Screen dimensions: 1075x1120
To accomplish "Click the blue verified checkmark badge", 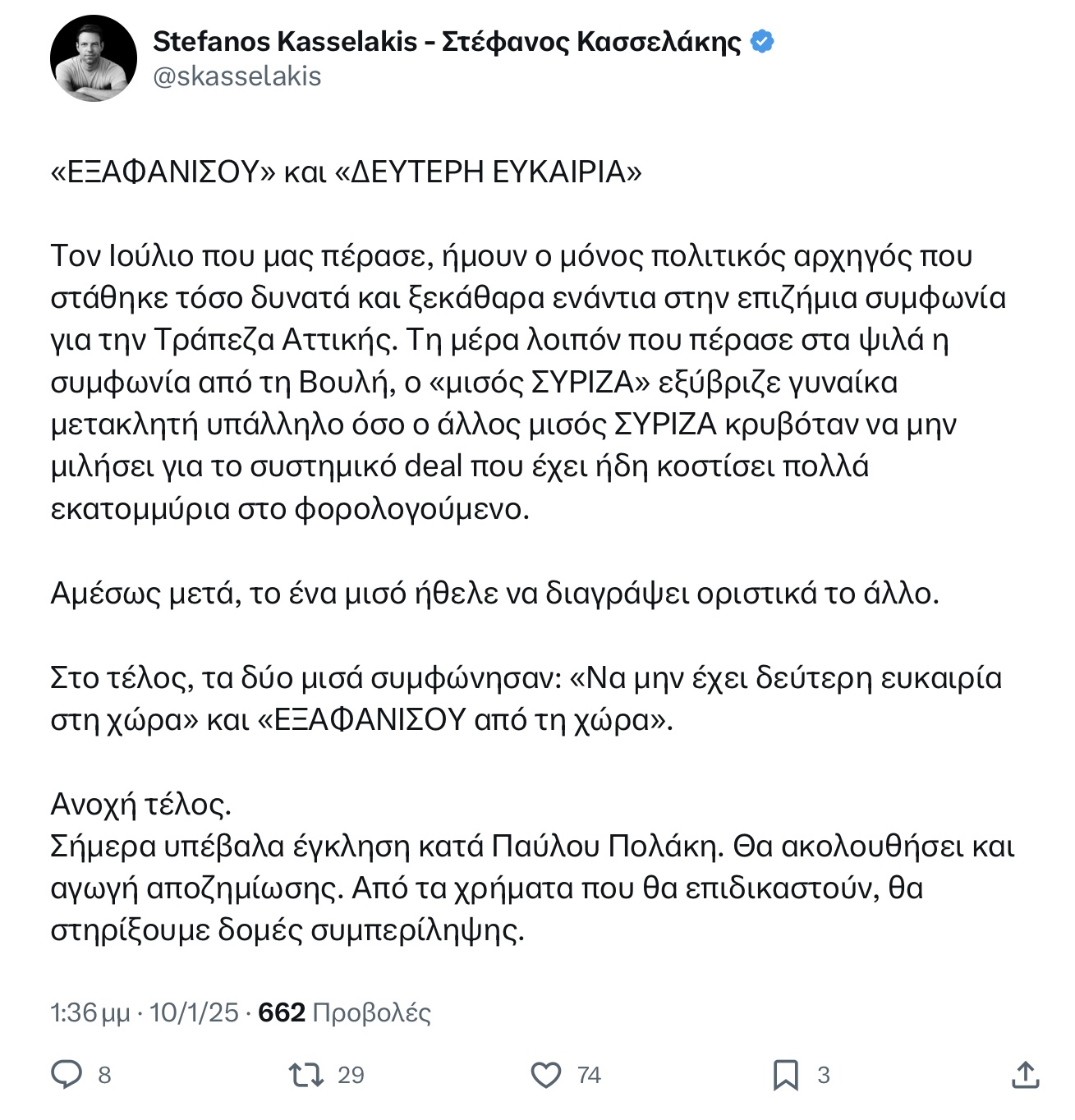I will [762, 41].
